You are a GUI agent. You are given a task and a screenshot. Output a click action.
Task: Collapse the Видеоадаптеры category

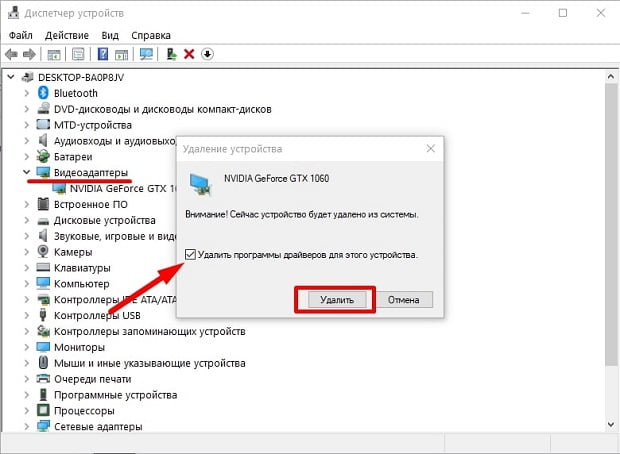coord(26,172)
